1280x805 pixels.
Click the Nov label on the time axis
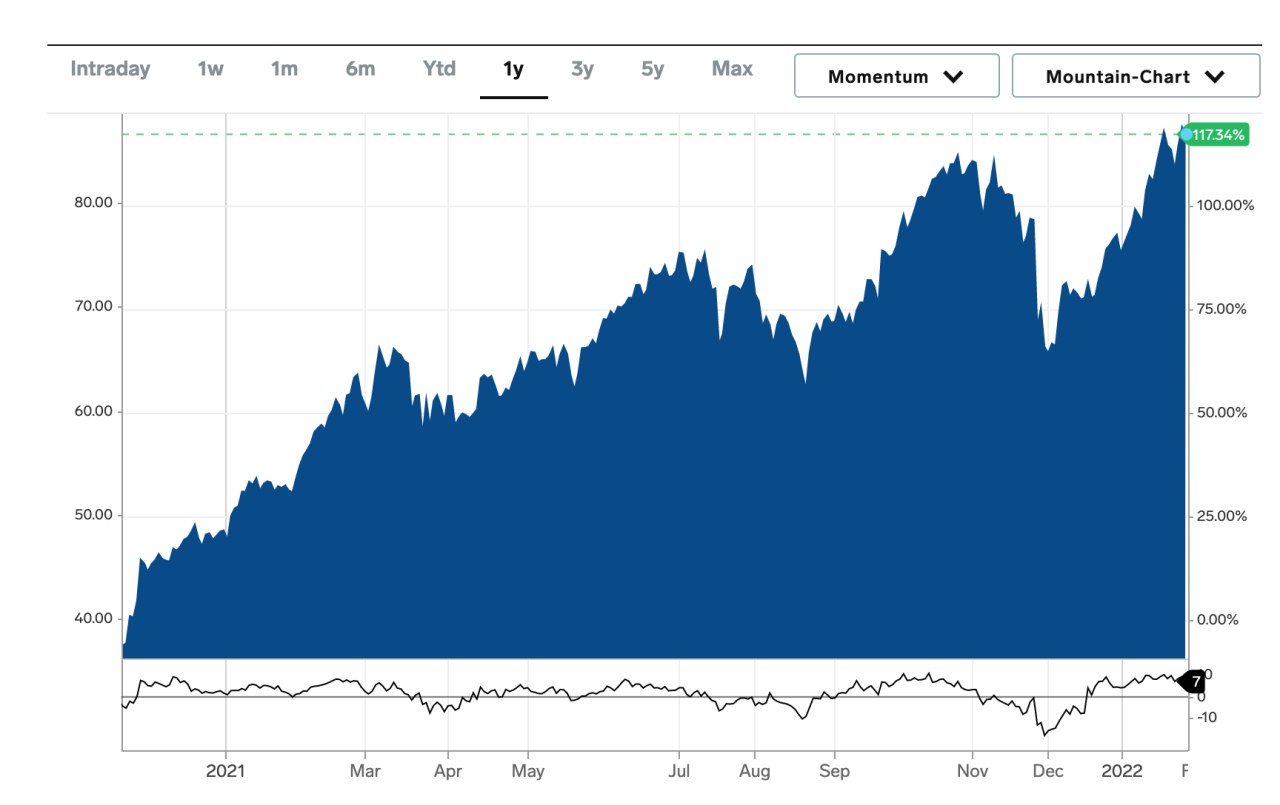point(972,771)
